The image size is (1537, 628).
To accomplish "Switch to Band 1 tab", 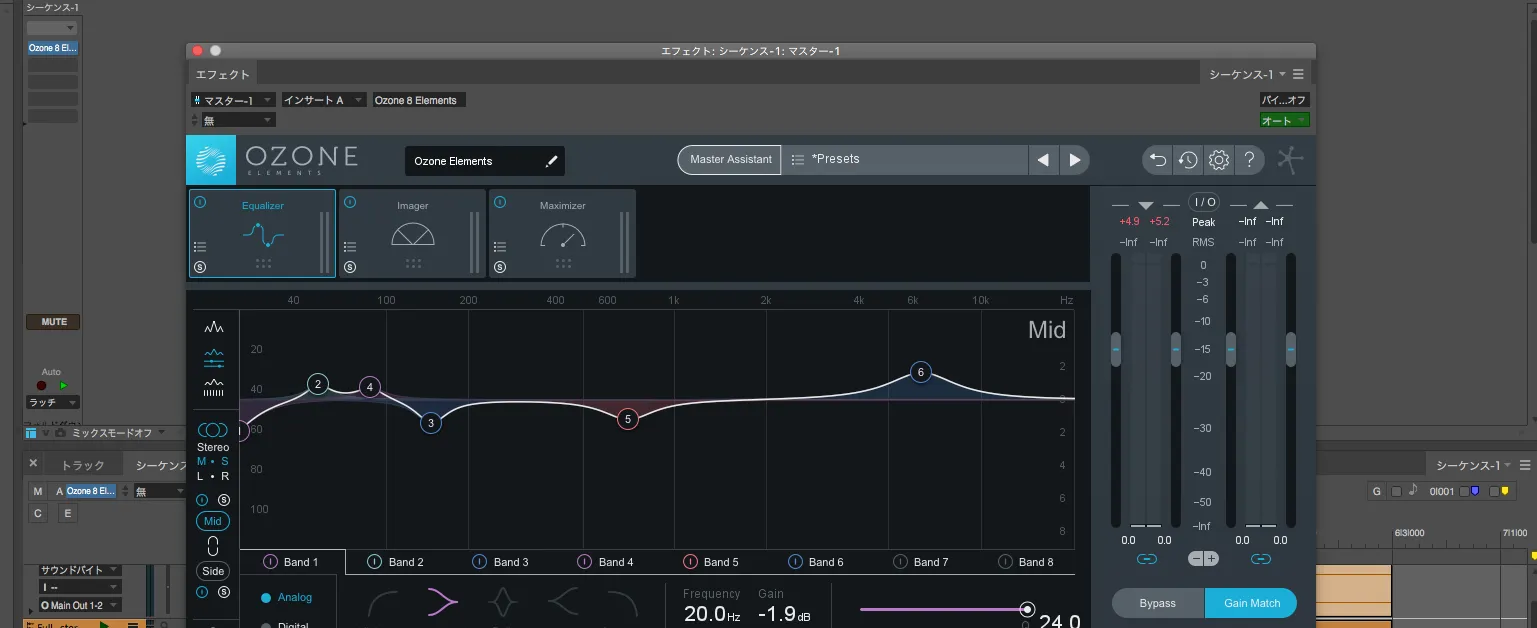I will click(292, 562).
